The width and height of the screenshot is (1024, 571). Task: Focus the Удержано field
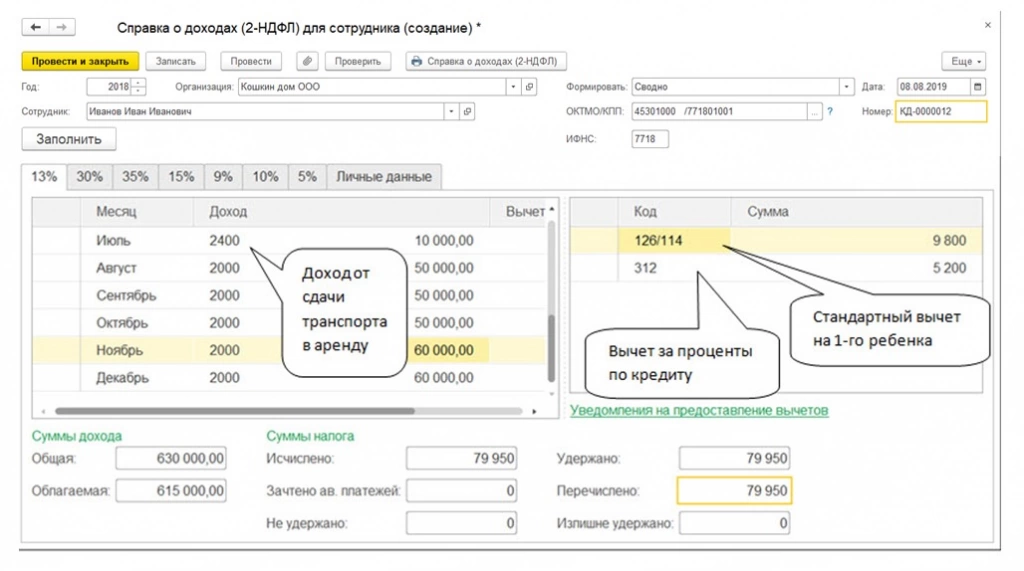(734, 459)
